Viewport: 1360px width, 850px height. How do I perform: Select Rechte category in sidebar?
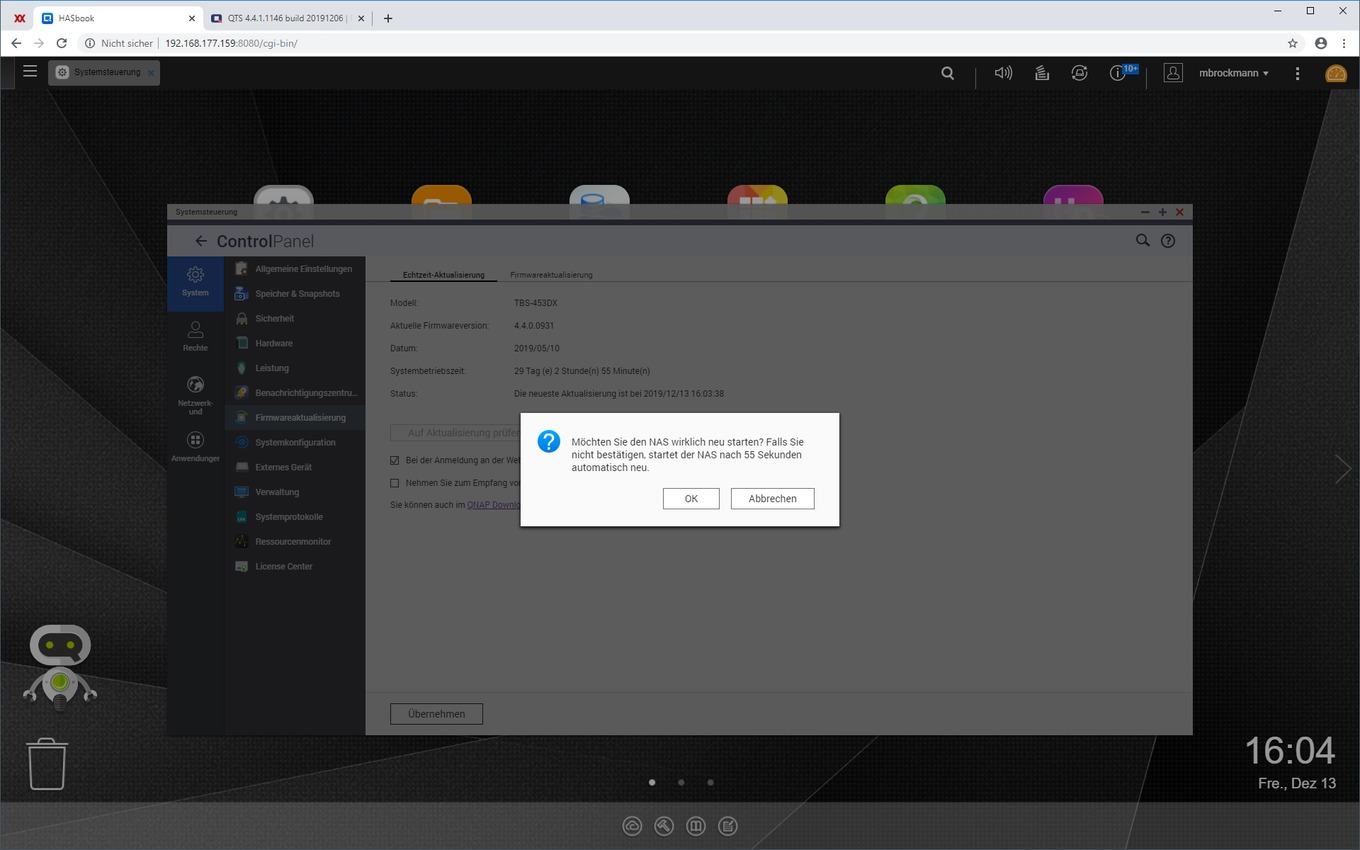tap(195, 337)
